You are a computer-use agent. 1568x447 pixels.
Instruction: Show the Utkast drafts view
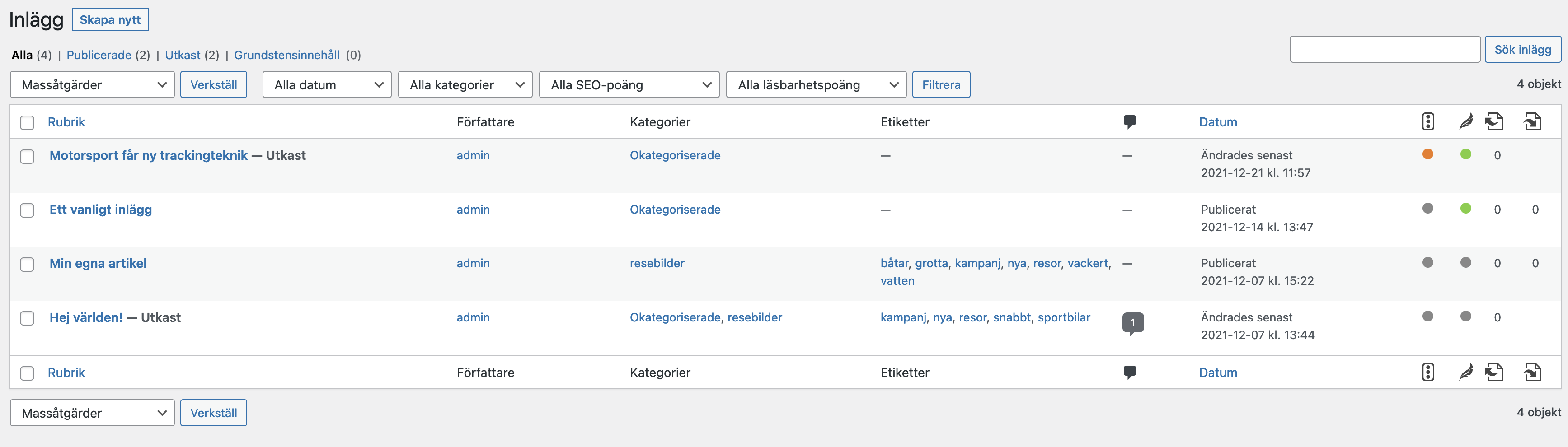click(183, 55)
